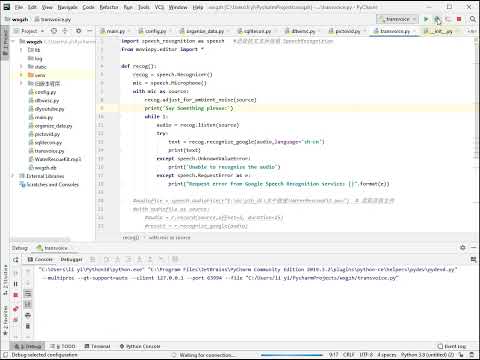Clear console with trash icon
Viewport: 480px width, 360px height.
[x=28, y=326]
